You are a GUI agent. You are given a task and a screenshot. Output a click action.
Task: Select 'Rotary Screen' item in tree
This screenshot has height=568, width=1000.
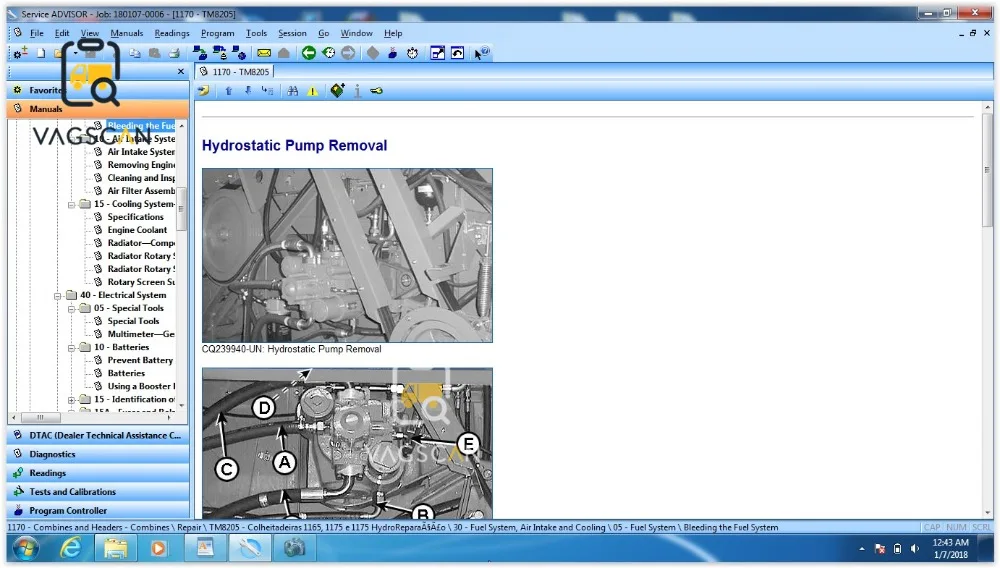point(141,282)
